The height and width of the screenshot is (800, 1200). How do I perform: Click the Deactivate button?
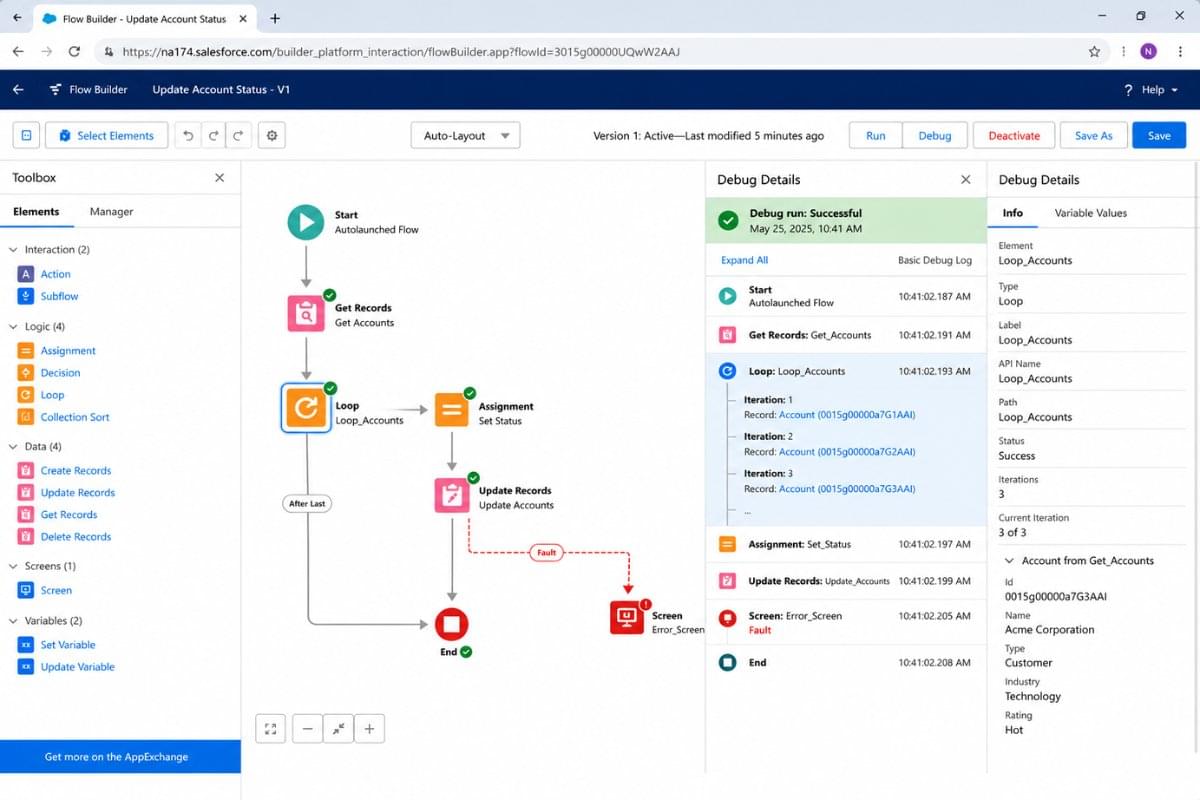coord(1014,136)
